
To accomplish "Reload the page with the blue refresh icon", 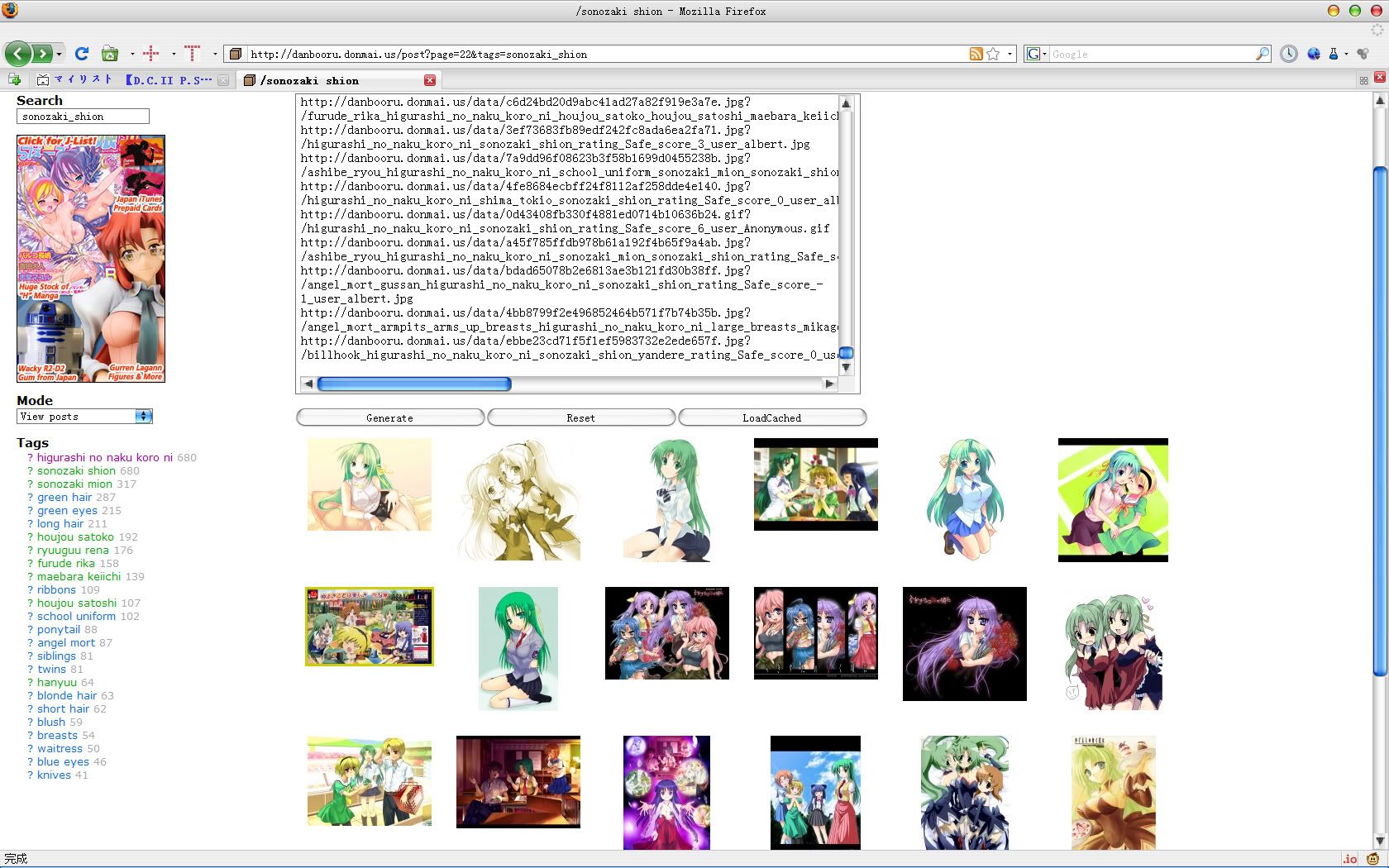I will [82, 54].
